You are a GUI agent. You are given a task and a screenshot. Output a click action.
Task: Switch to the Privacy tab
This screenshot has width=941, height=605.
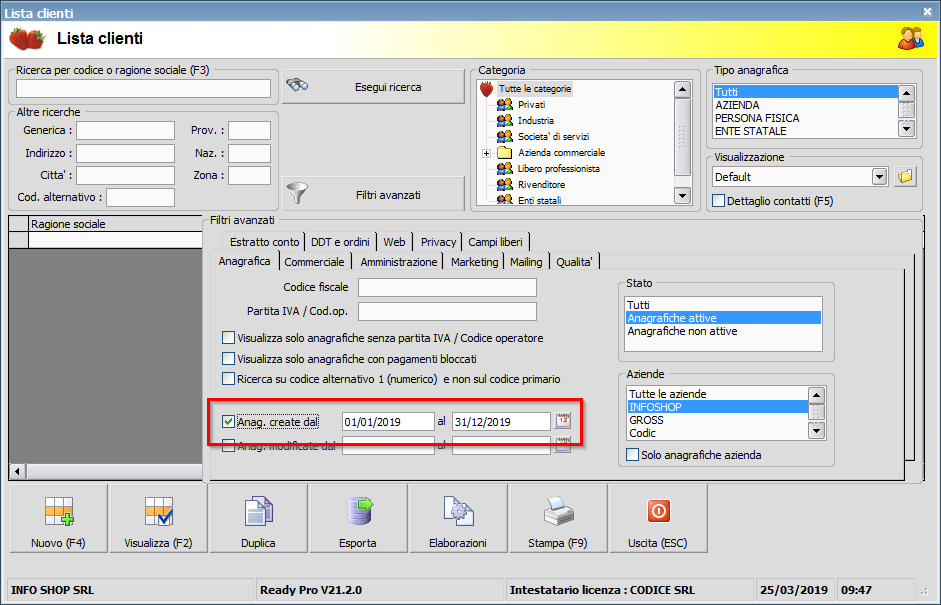438,241
